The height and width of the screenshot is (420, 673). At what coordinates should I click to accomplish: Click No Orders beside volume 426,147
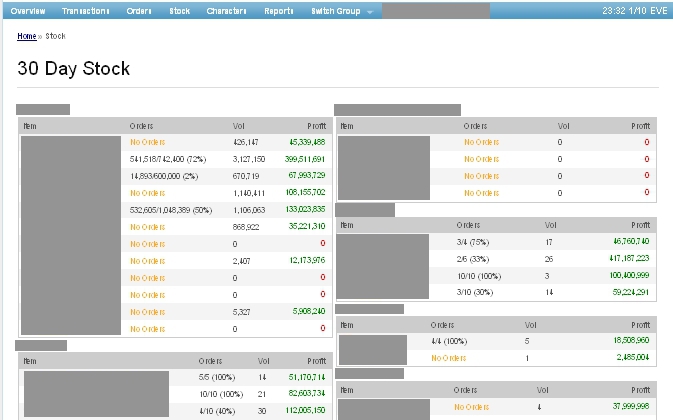(x=147, y=142)
